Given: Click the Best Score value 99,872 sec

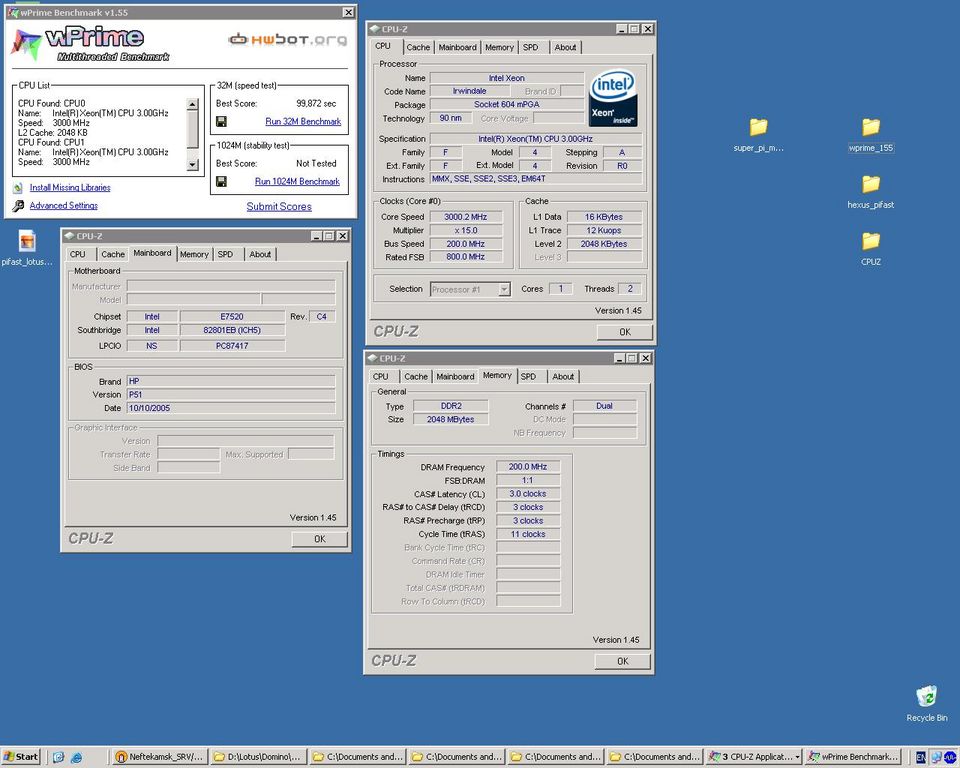Looking at the screenshot, I should 316,104.
